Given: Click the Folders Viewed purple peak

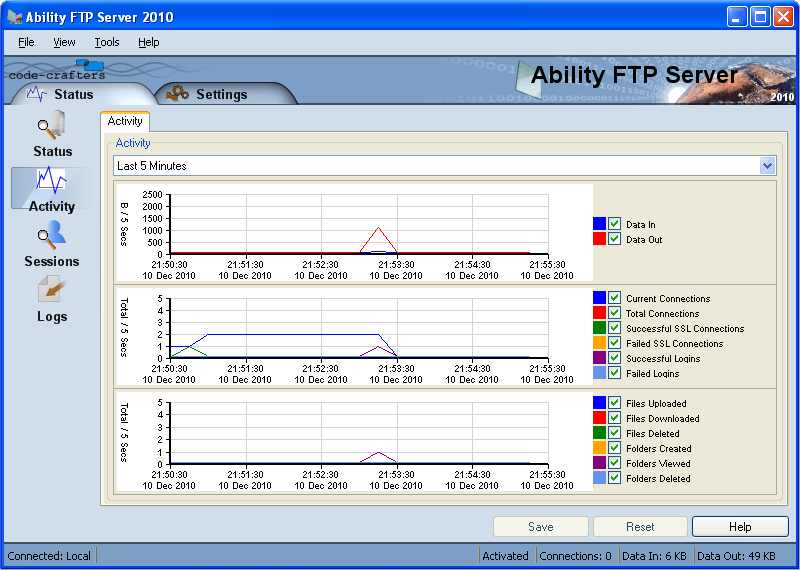Looking at the screenshot, I should 379,453.
